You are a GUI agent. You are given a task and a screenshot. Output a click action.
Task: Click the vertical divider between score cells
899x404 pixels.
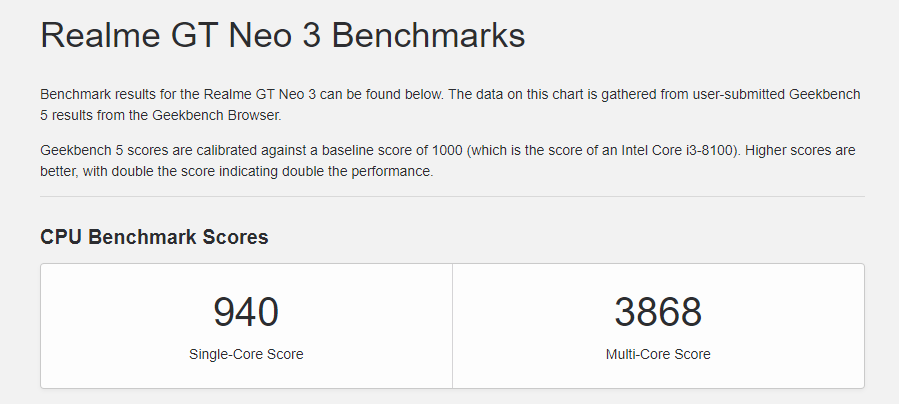[x=452, y=325]
